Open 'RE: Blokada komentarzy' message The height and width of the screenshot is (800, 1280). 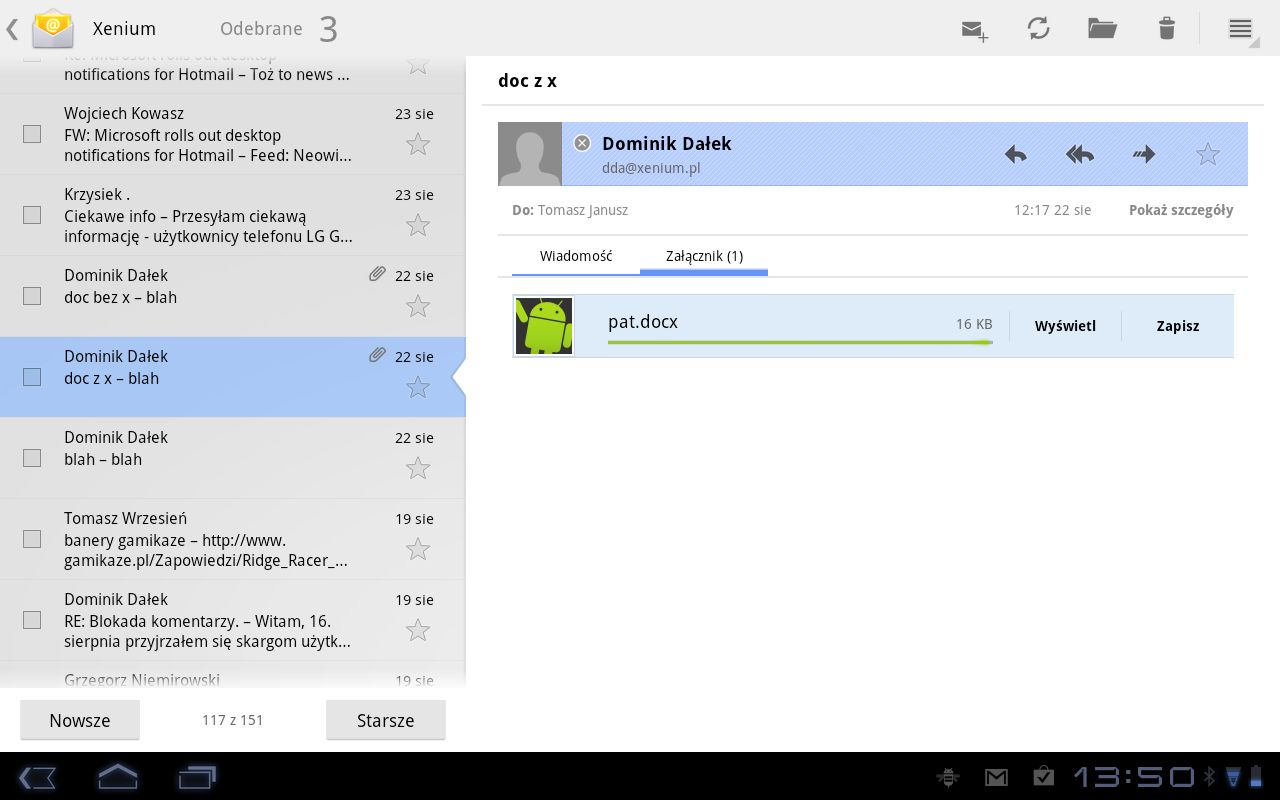coord(233,621)
